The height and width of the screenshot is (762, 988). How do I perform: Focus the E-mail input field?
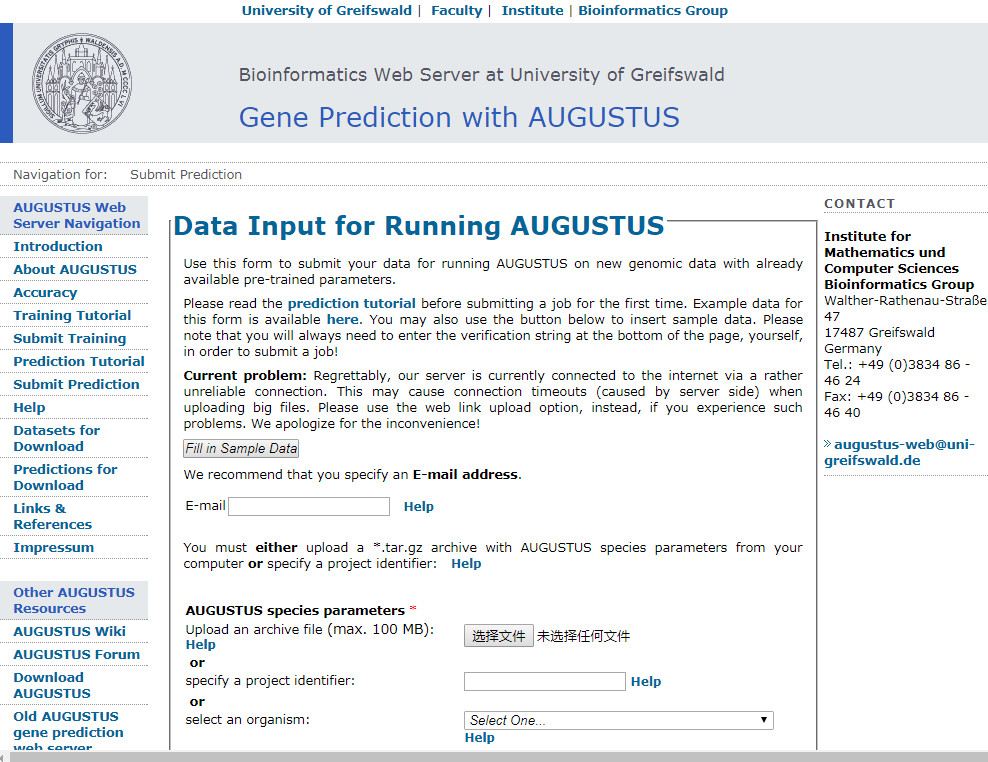click(309, 506)
